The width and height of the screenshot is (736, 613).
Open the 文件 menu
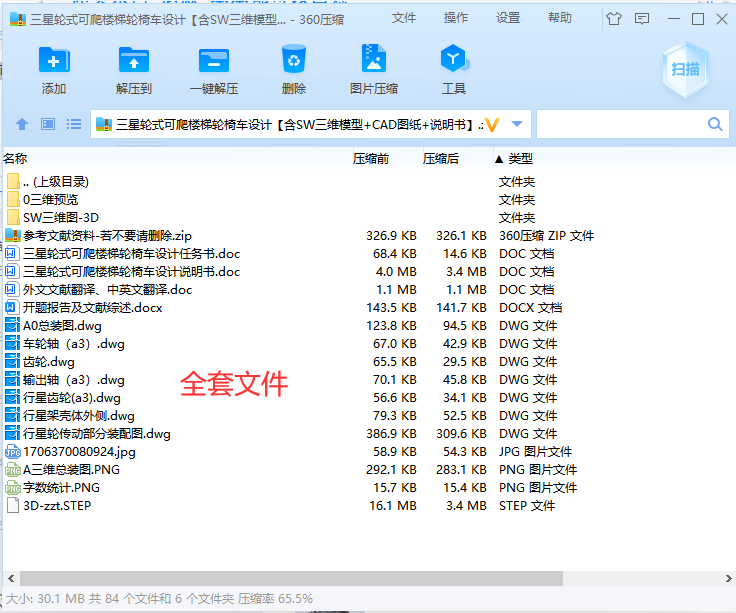pos(404,18)
